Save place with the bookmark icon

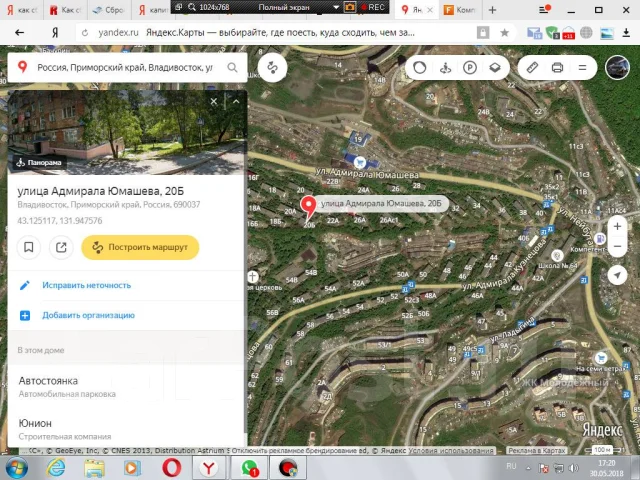tap(29, 247)
